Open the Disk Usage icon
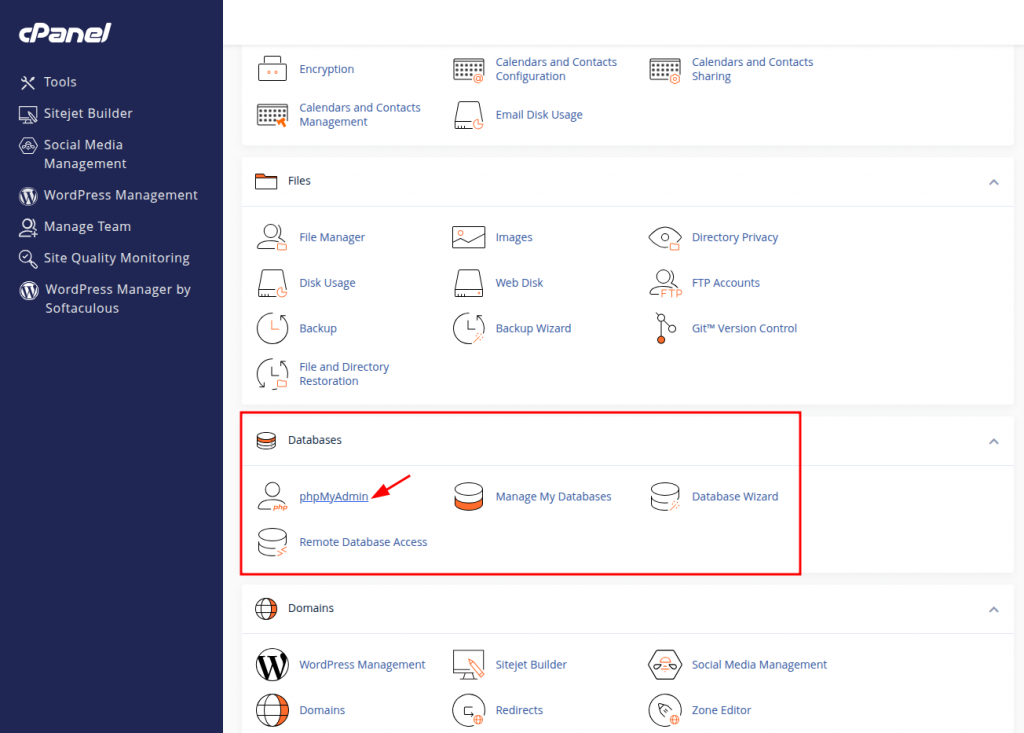This screenshot has width=1024, height=733. coord(272,283)
